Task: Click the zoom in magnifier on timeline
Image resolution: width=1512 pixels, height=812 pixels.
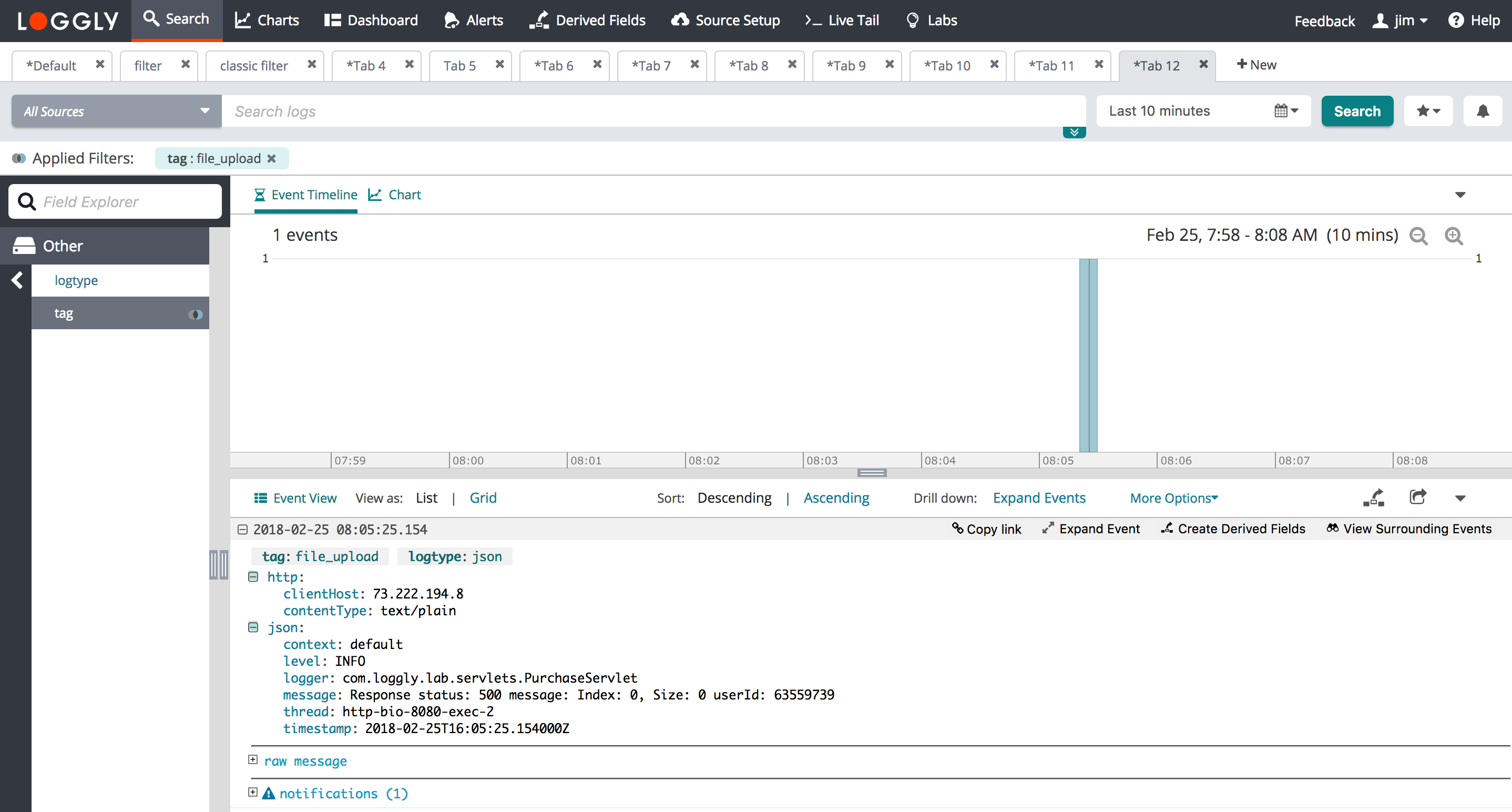Action: click(x=1453, y=236)
